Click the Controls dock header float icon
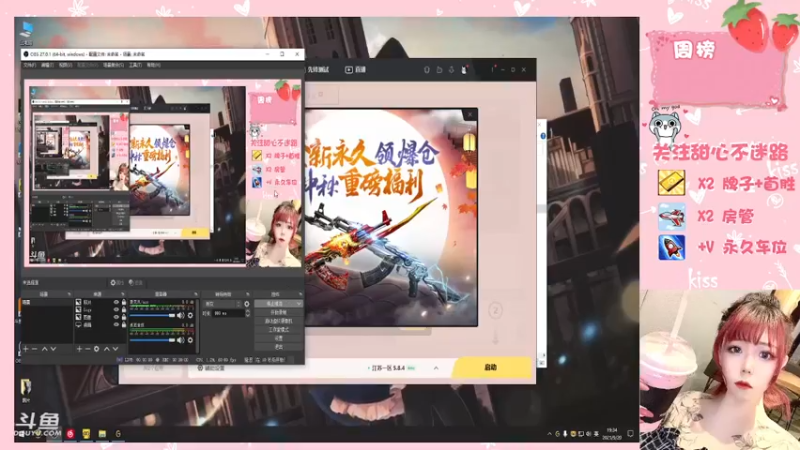The height and width of the screenshot is (450, 800). click(x=300, y=294)
